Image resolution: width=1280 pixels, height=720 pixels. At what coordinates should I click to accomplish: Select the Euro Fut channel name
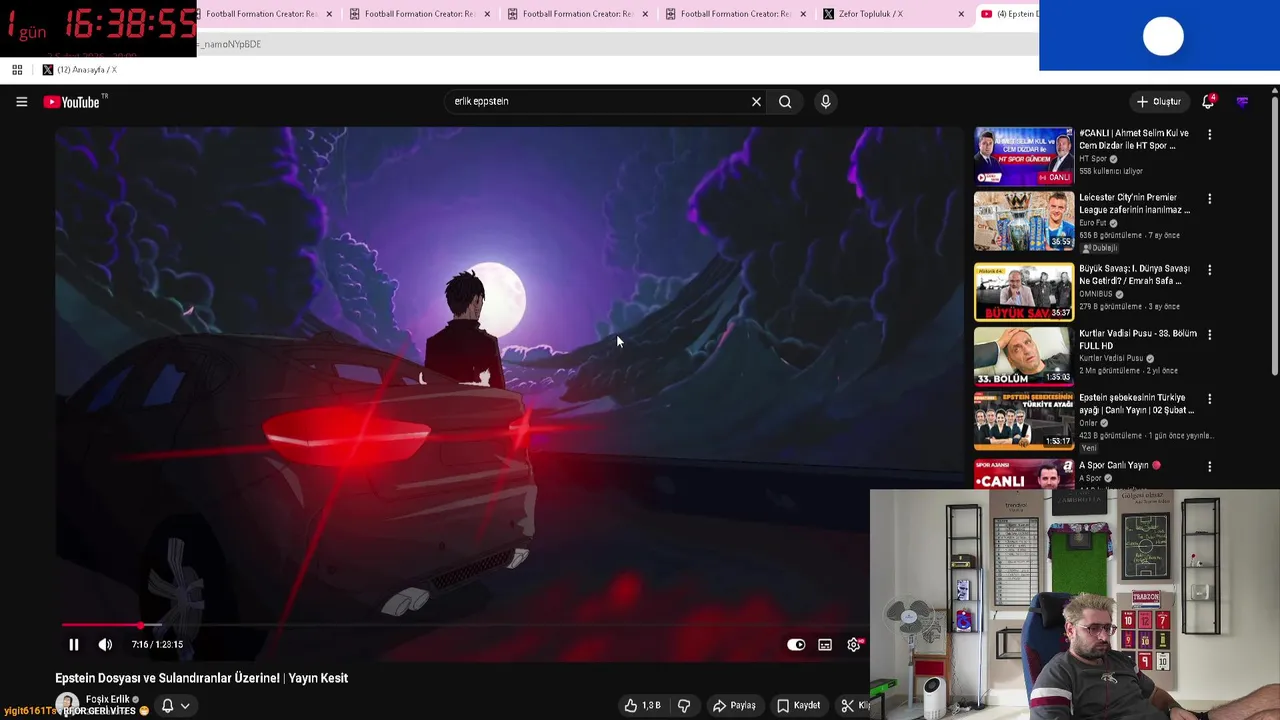click(x=1093, y=223)
